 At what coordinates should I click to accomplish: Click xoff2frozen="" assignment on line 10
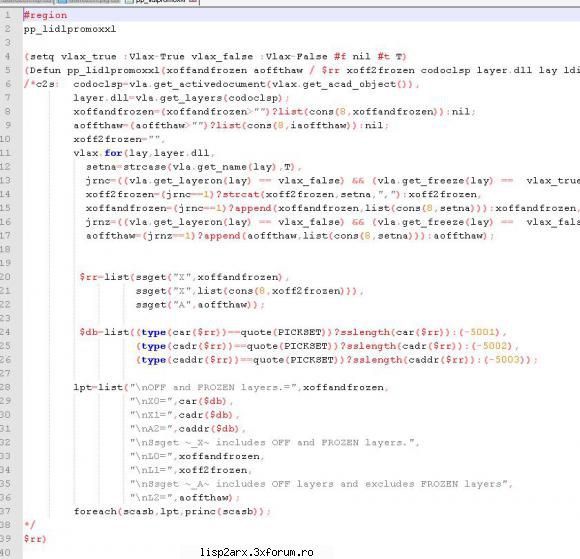(119, 139)
